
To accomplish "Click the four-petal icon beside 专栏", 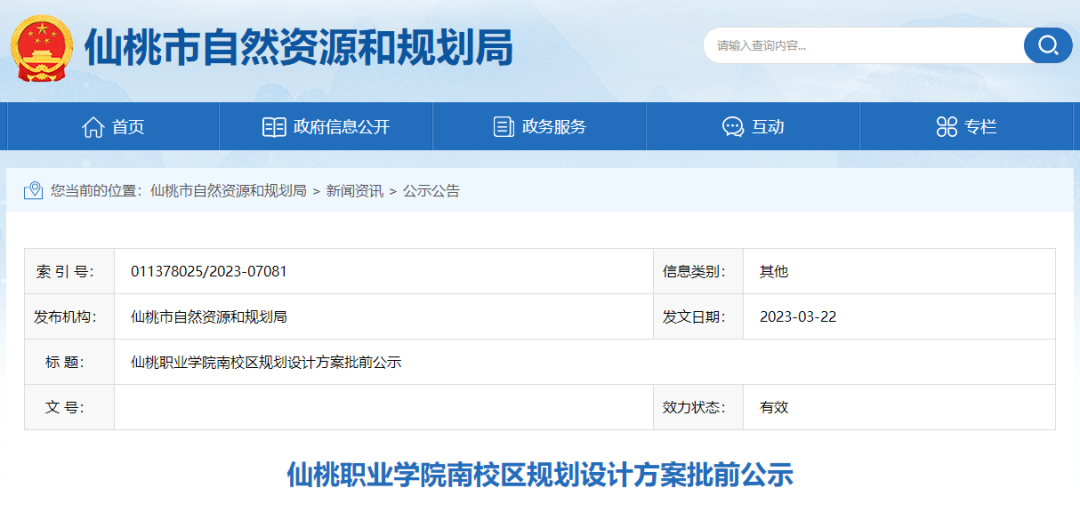I will (x=946, y=127).
